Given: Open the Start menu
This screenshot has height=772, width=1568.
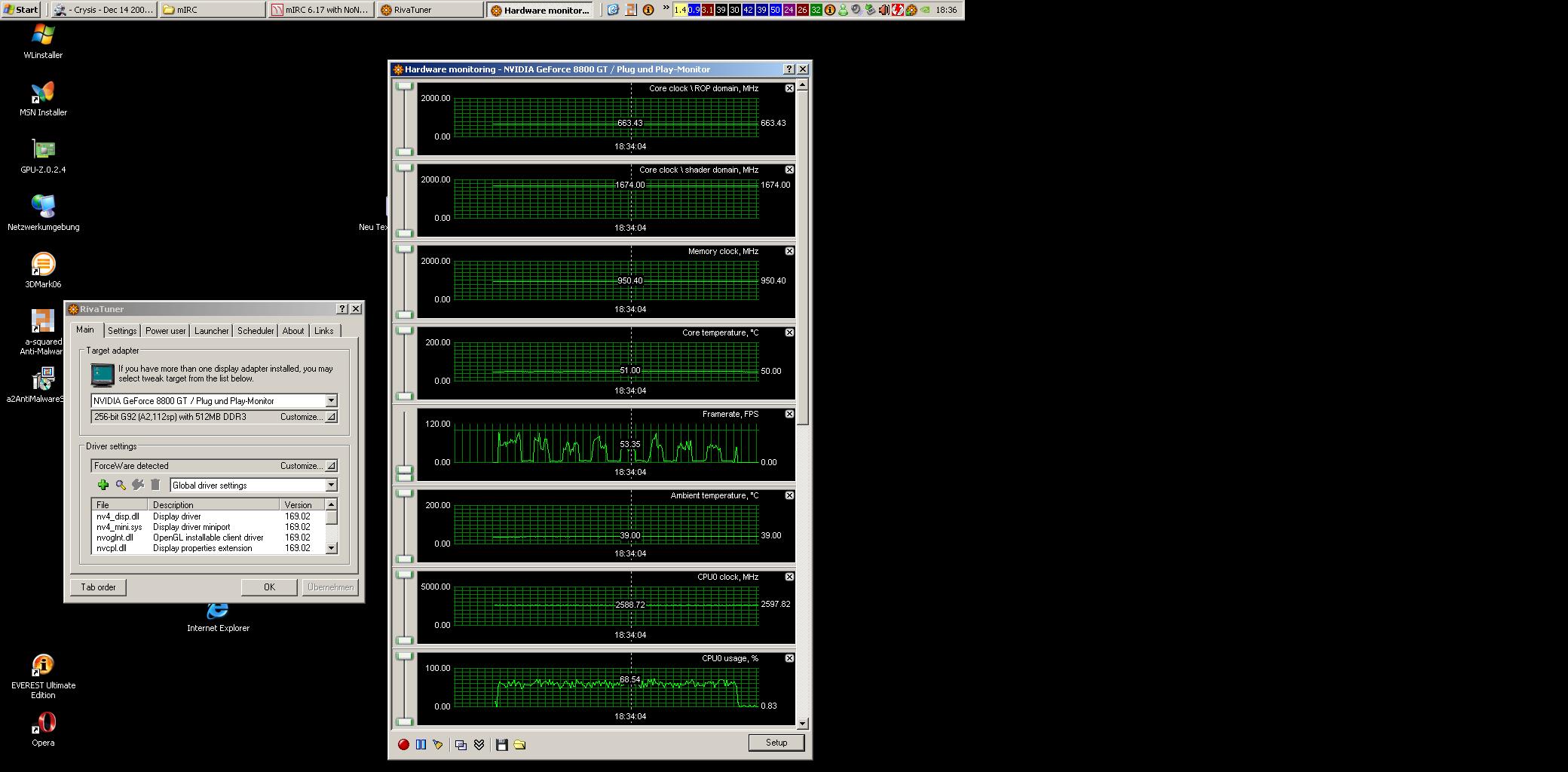Looking at the screenshot, I should point(21,10).
